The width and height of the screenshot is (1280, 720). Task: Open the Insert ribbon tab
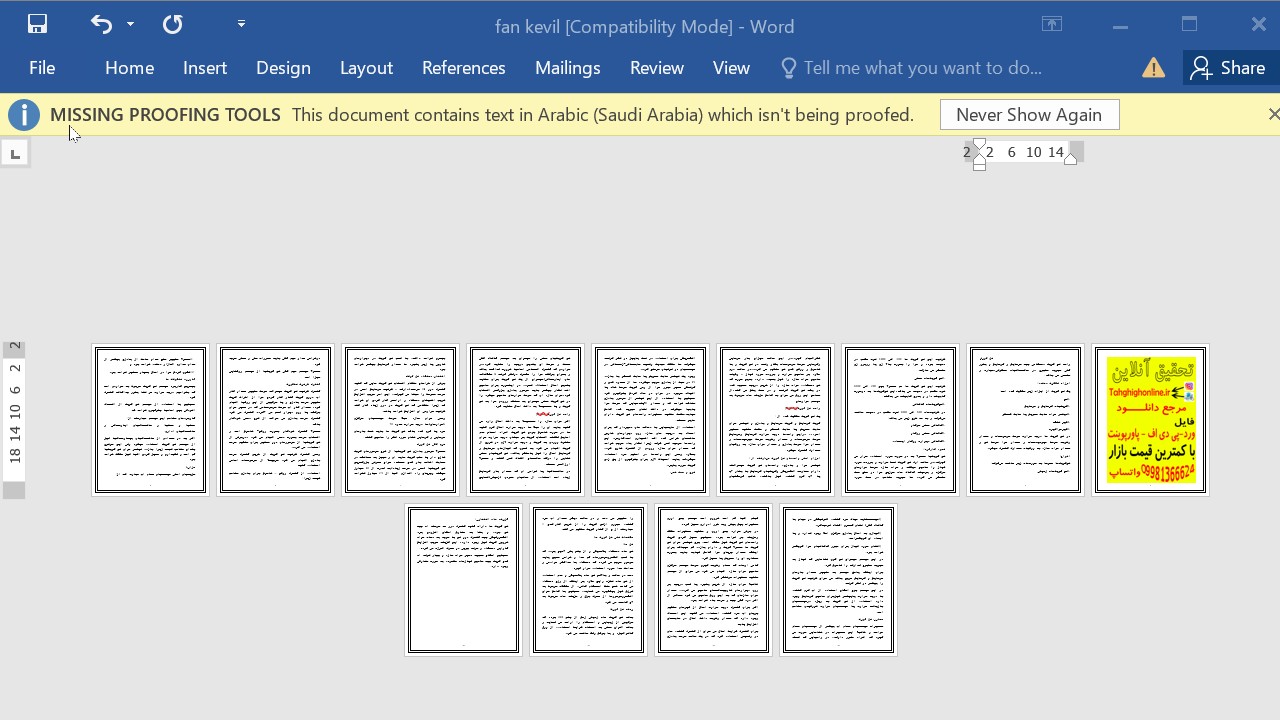[x=205, y=68]
